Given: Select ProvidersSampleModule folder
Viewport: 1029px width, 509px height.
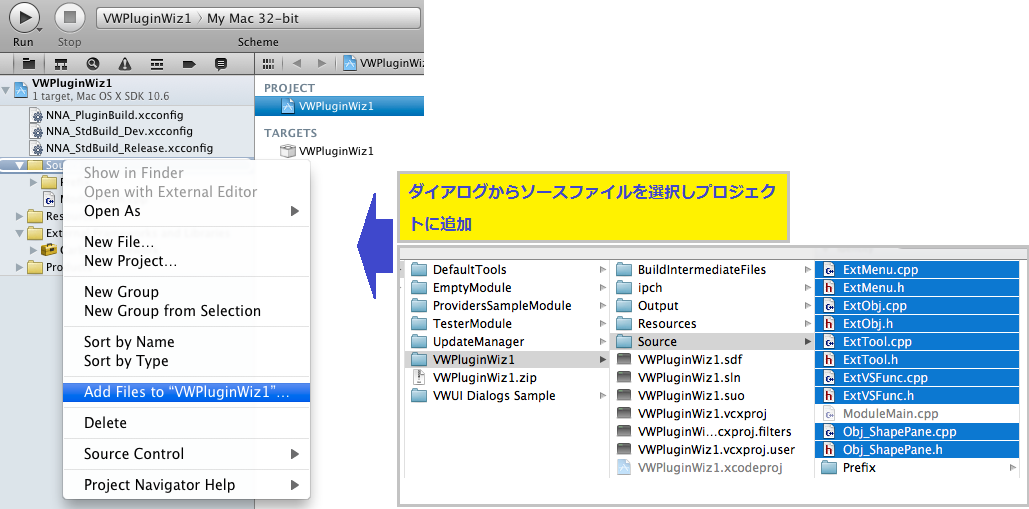Looking at the screenshot, I should tap(508, 306).
